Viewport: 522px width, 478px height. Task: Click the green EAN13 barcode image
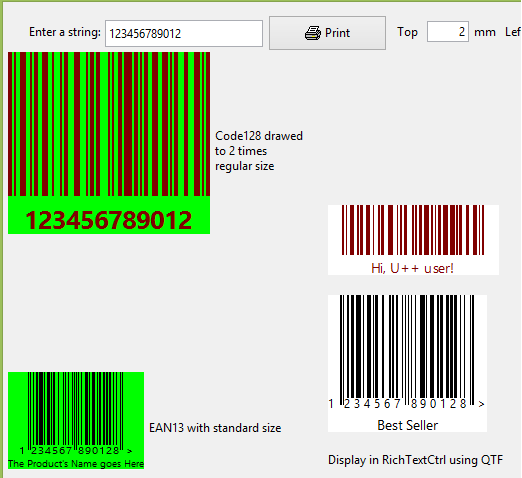tap(76, 420)
